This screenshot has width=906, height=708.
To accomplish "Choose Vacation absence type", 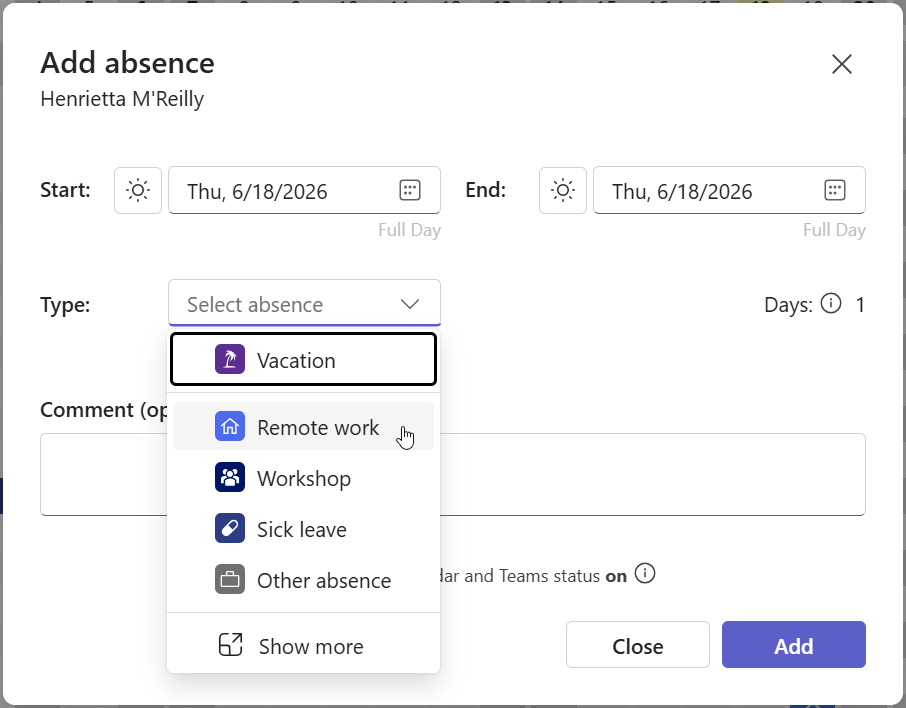I will click(x=303, y=359).
